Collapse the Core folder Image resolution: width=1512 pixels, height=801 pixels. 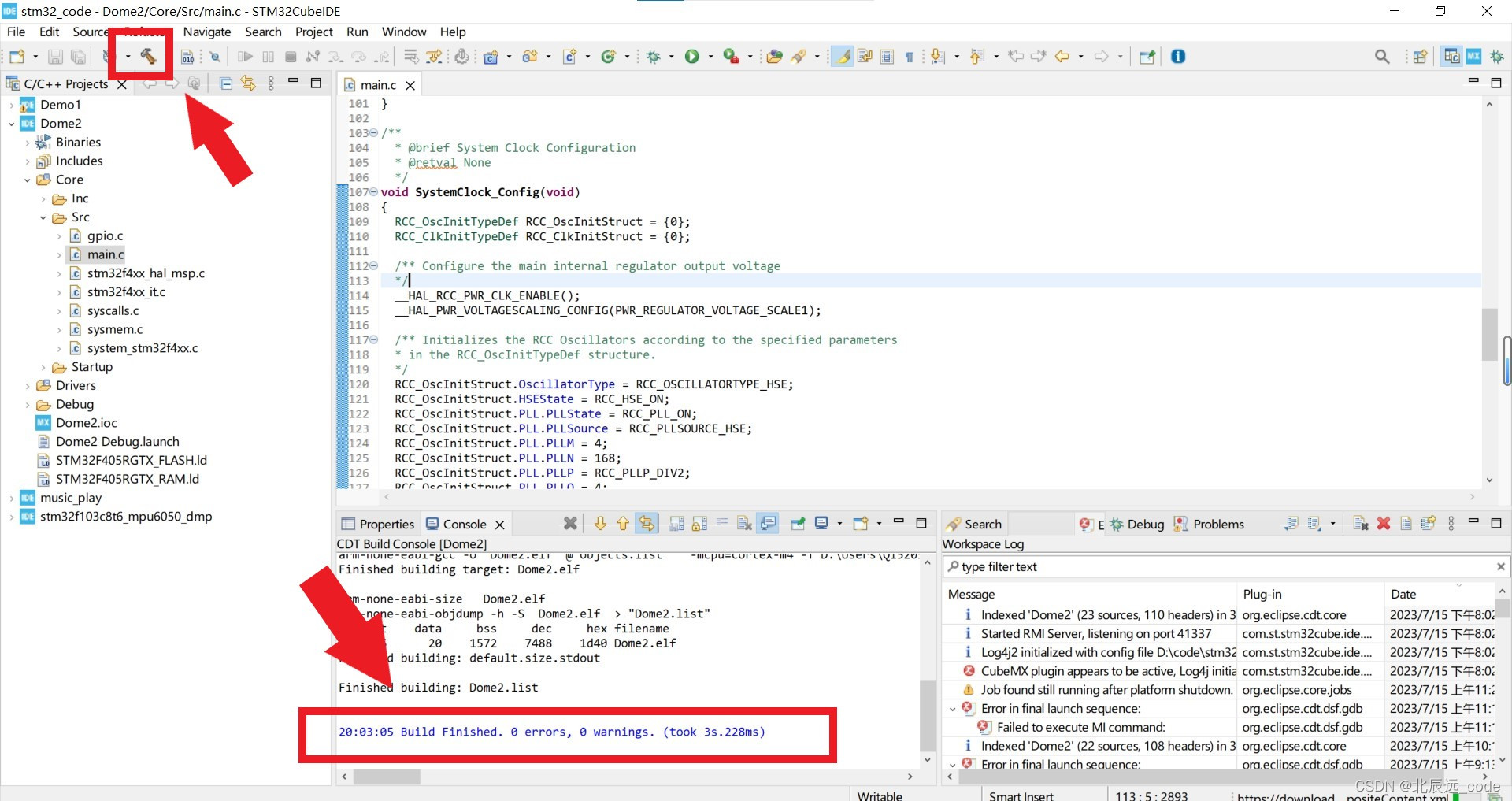[x=27, y=180]
